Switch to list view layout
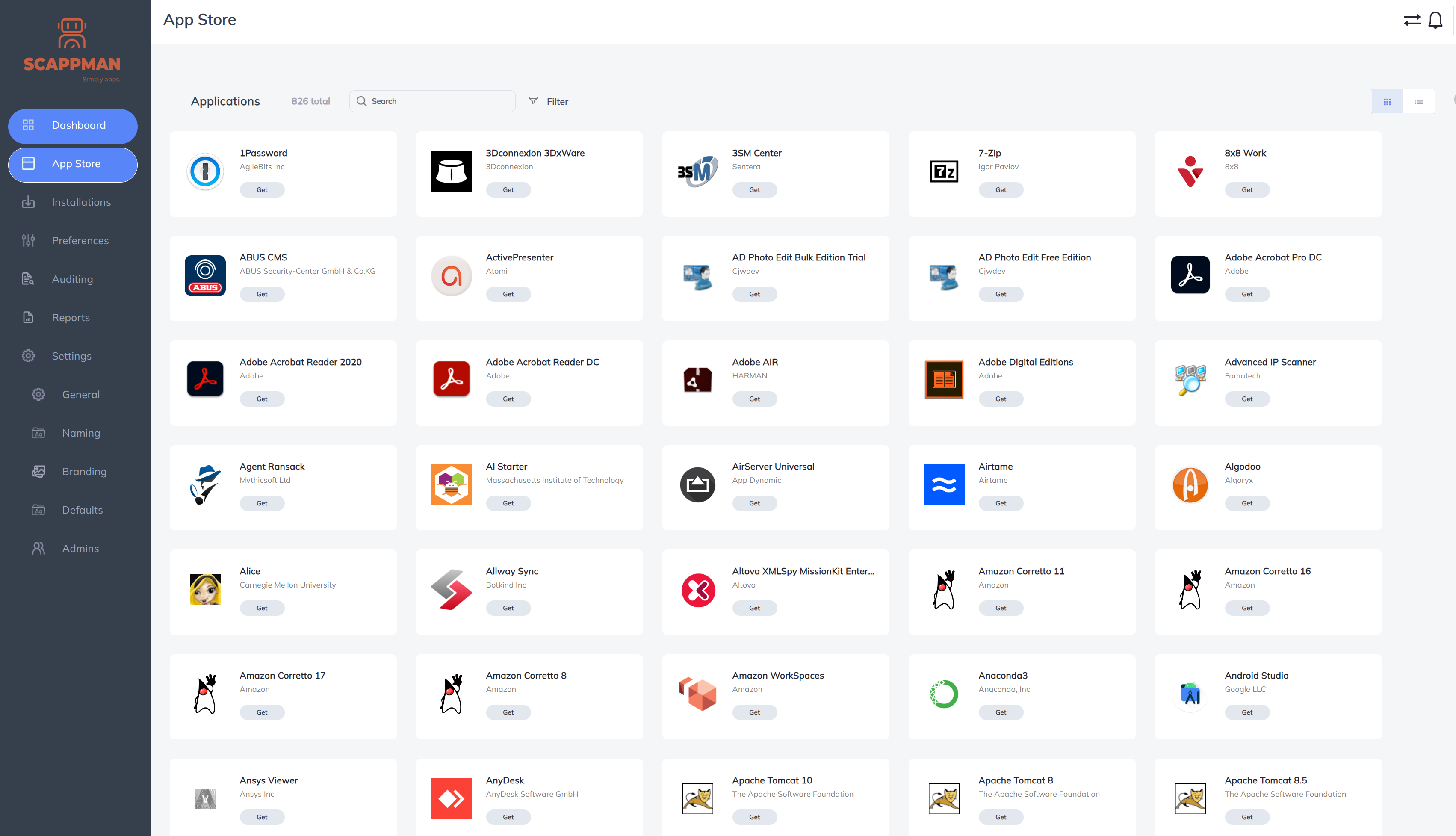The height and width of the screenshot is (836, 1456). click(x=1419, y=102)
